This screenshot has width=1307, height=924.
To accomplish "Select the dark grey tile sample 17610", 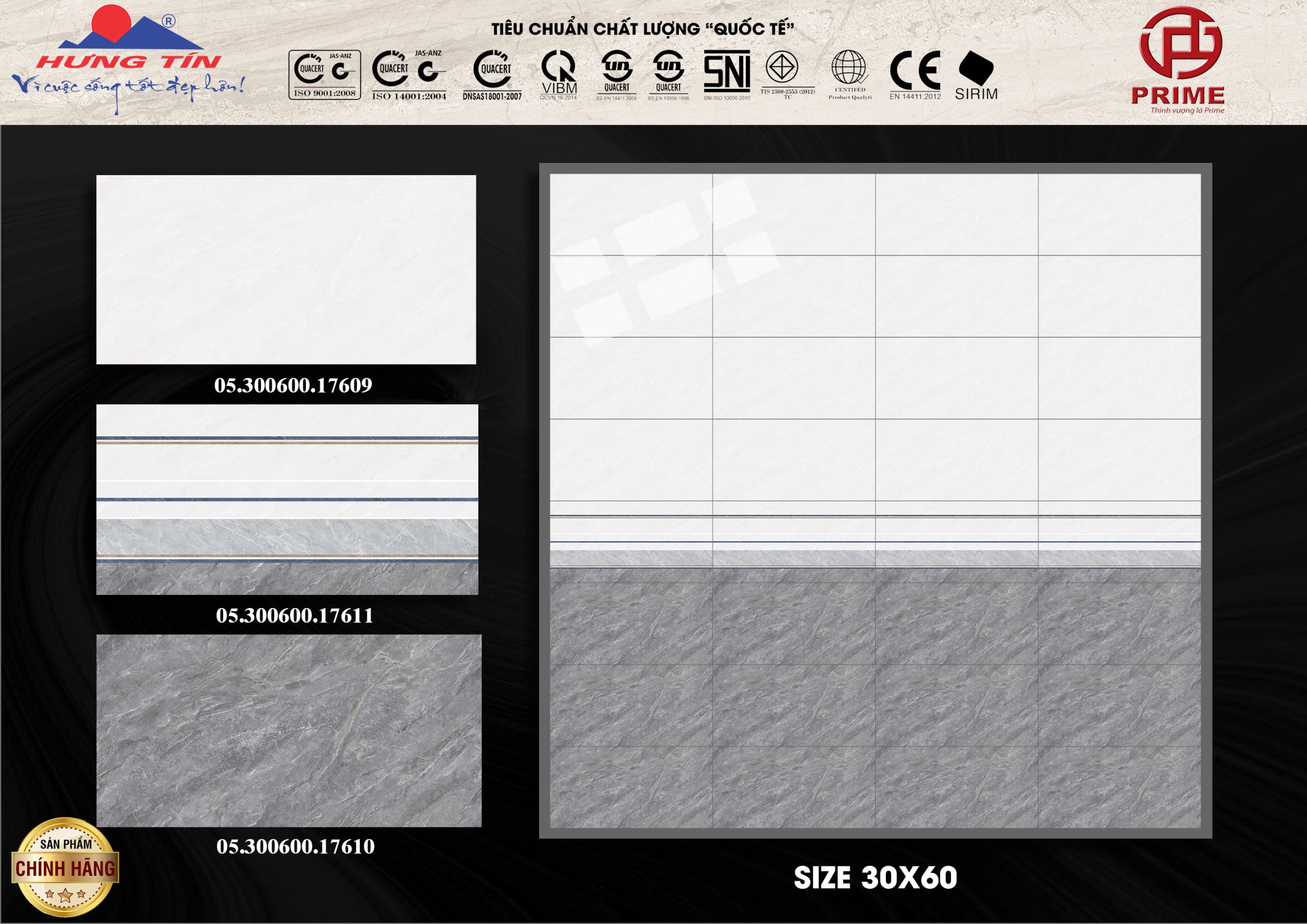I will tap(288, 731).
